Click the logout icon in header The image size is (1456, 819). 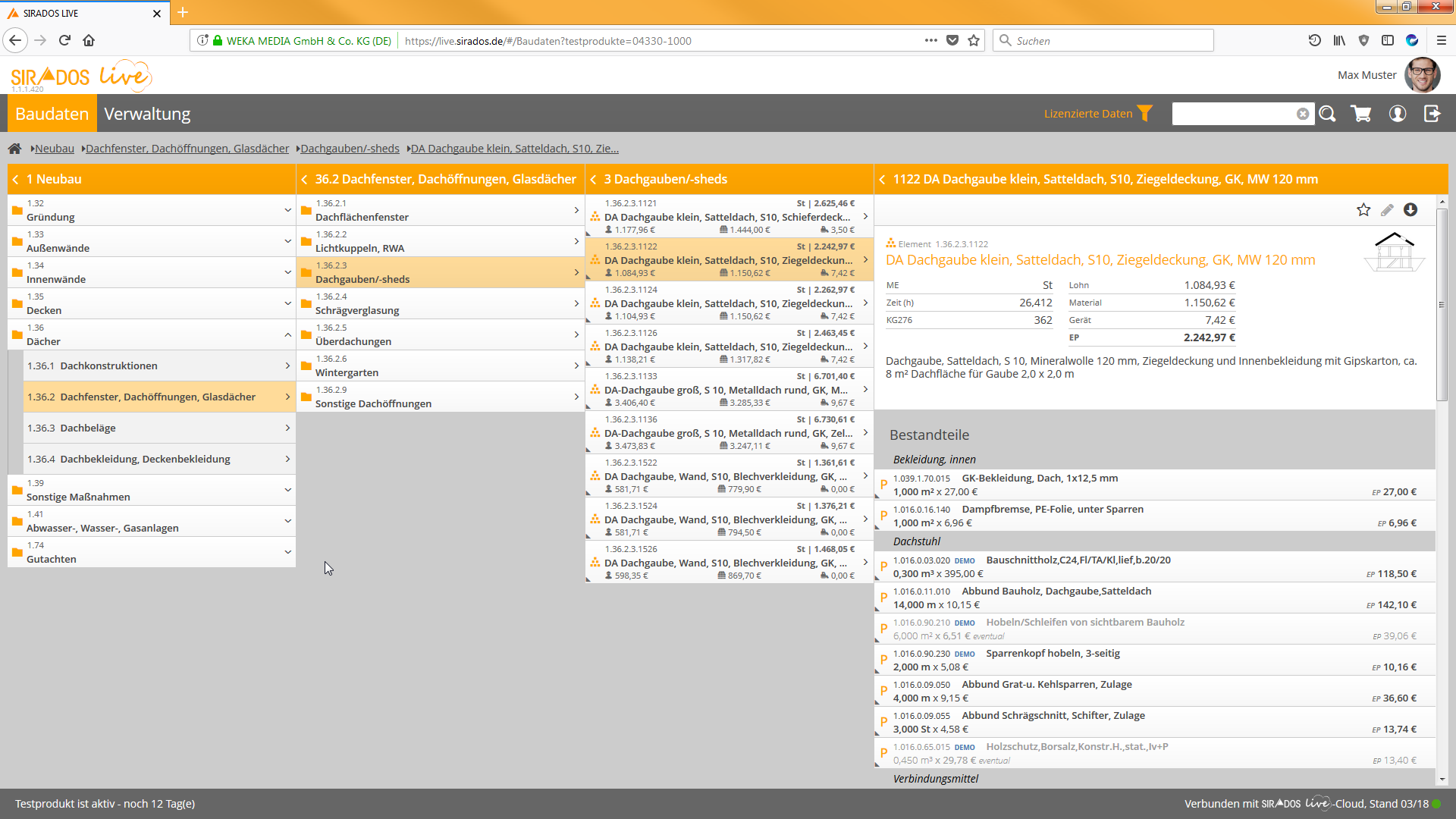(x=1432, y=114)
